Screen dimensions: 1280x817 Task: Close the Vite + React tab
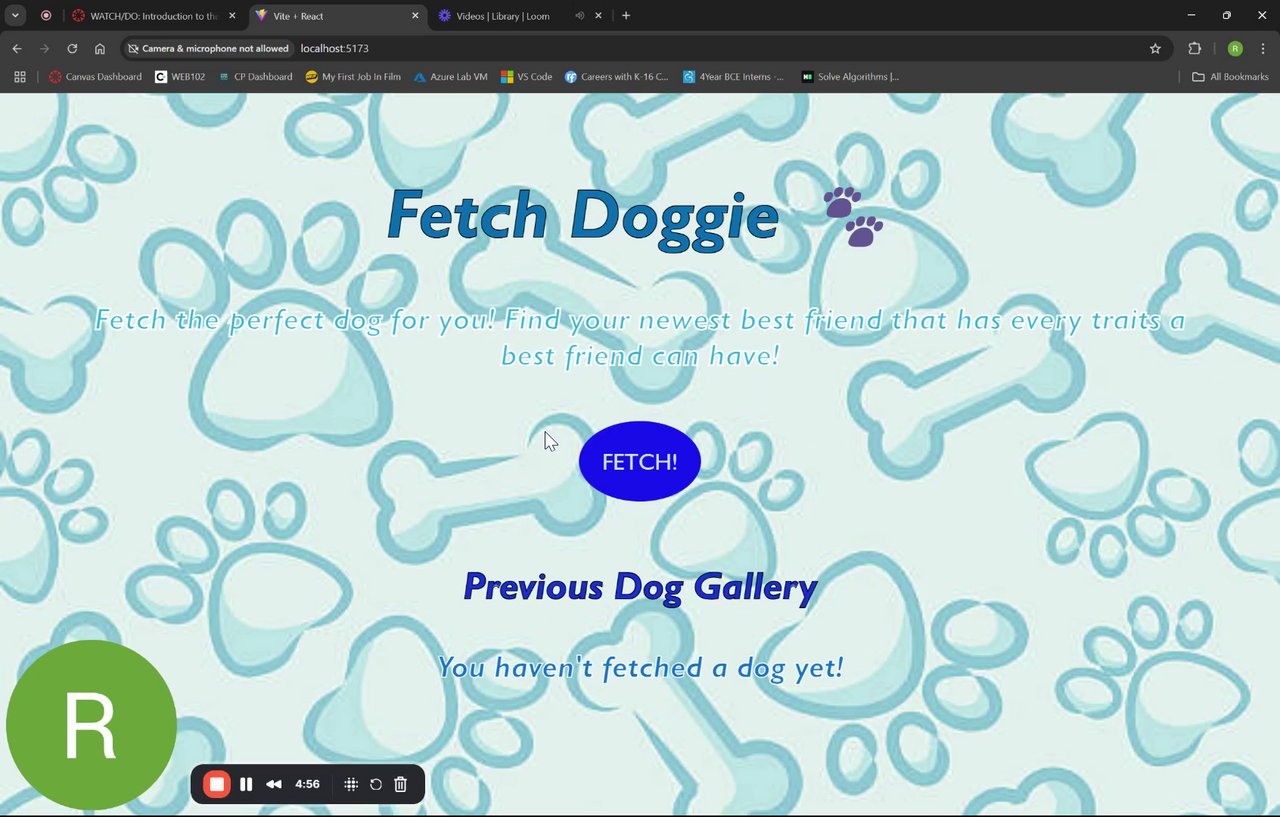(x=415, y=16)
